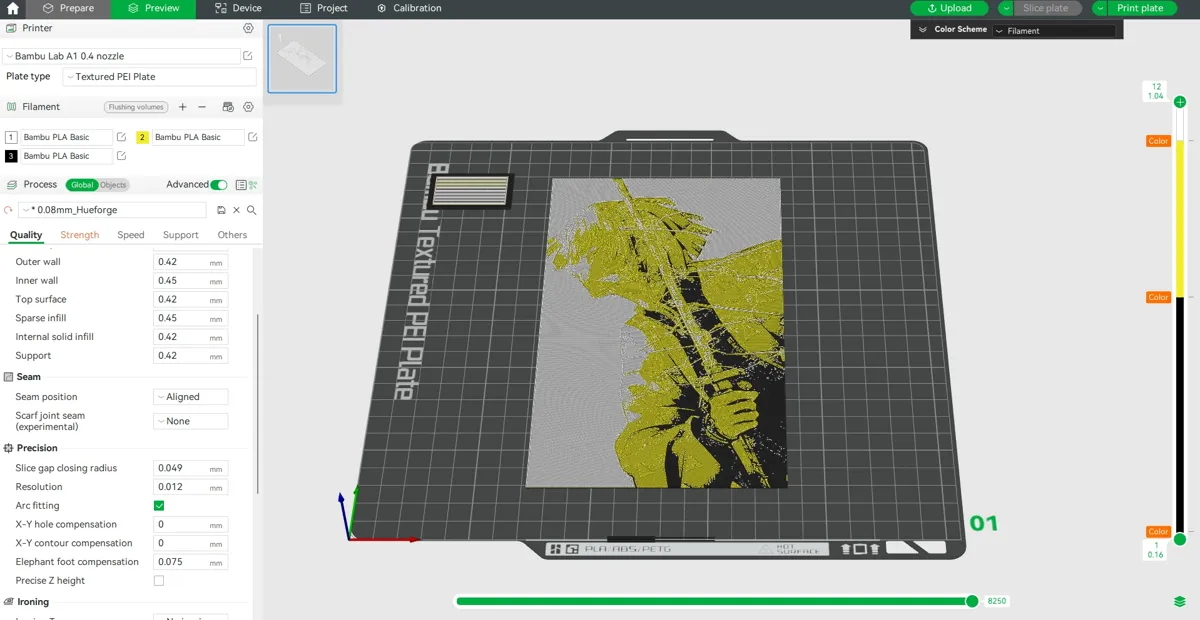Viewport: 1200px width, 620px height.
Task: Open the process settings list icon
Action: 240,185
